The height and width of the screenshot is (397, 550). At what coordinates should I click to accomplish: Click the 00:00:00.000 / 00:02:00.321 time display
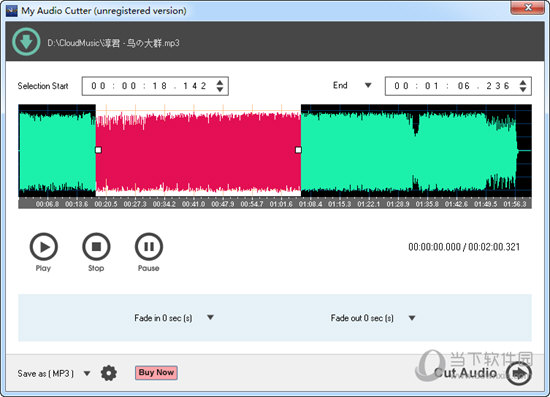pyautogui.click(x=464, y=247)
